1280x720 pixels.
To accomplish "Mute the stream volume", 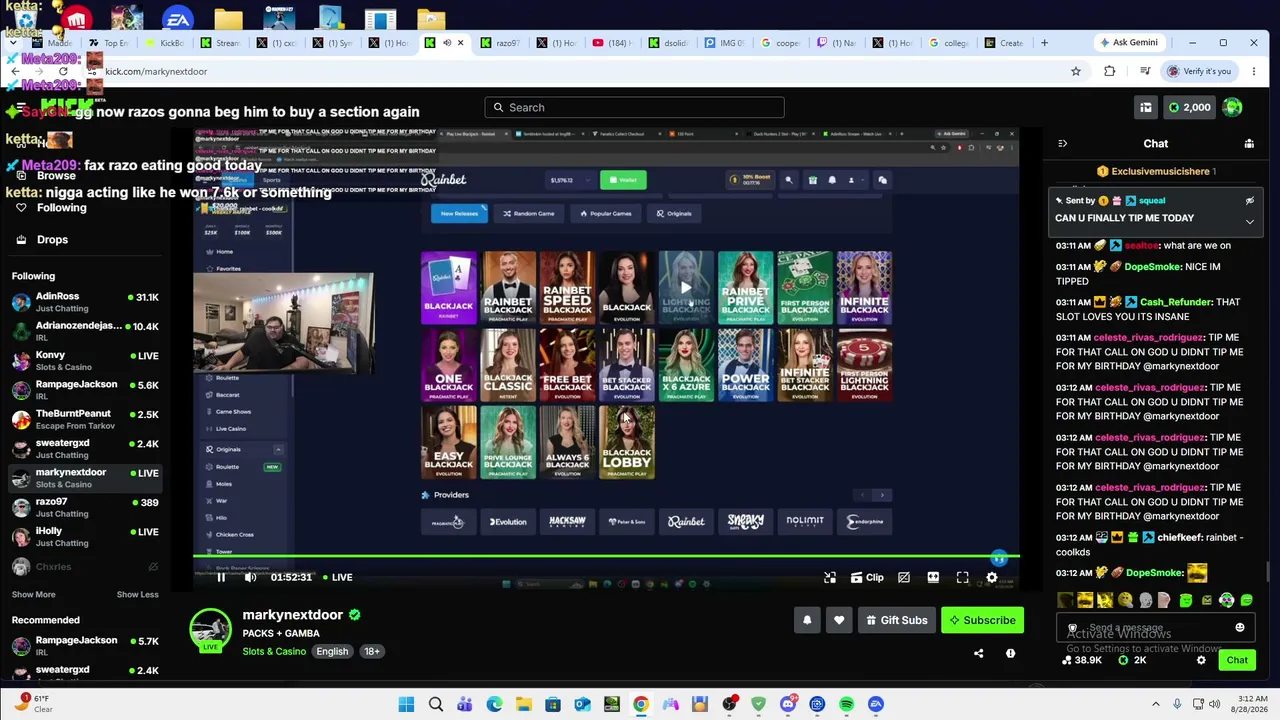I will tap(250, 577).
